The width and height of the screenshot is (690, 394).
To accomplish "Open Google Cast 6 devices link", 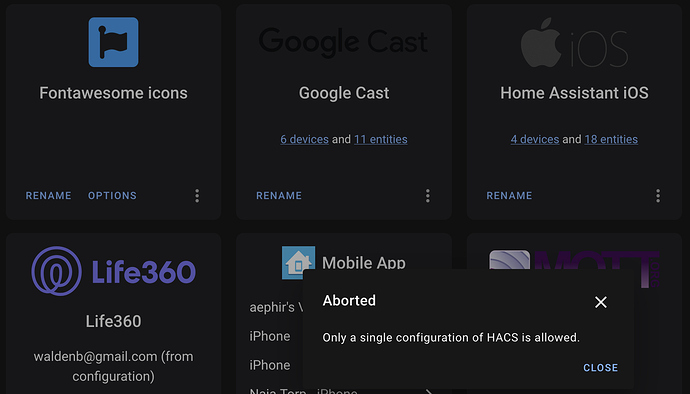I will click(x=305, y=139).
